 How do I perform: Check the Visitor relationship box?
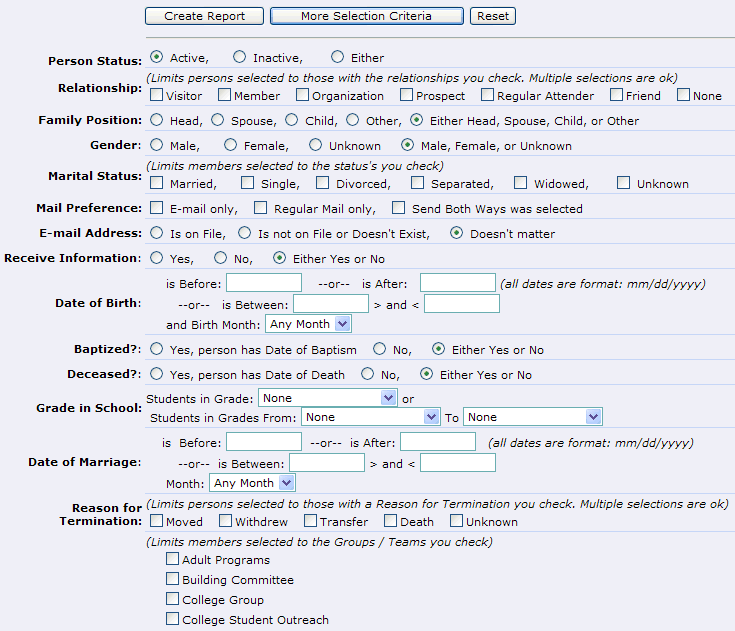point(157,96)
